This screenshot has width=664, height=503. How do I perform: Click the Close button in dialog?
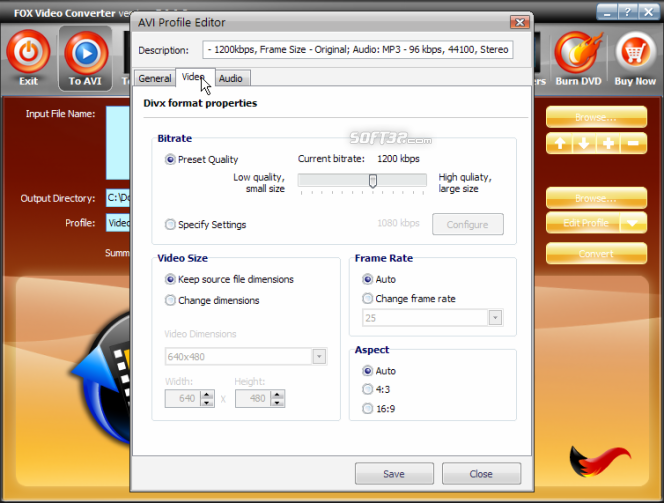click(x=481, y=474)
